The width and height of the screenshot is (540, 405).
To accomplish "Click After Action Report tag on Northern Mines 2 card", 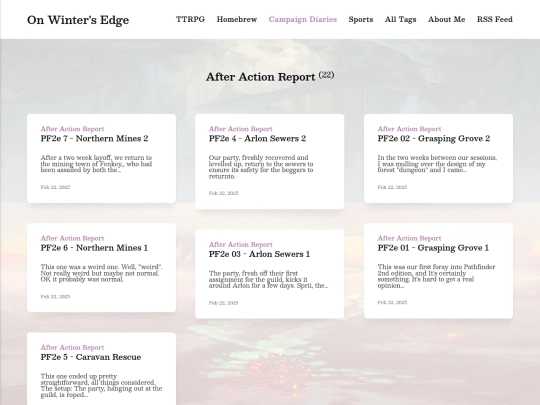I will click(x=72, y=129).
